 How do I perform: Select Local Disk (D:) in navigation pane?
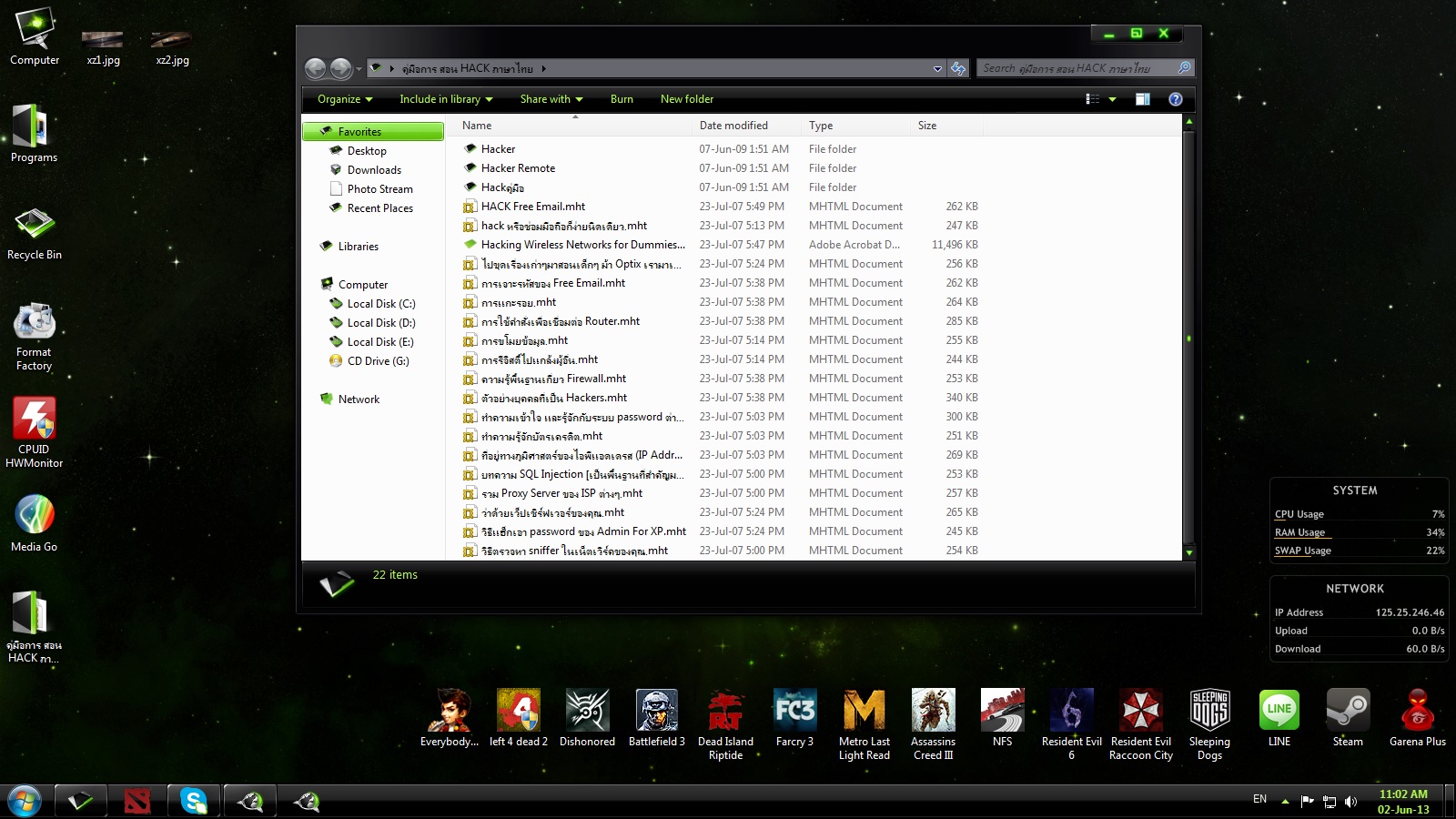[x=380, y=323]
